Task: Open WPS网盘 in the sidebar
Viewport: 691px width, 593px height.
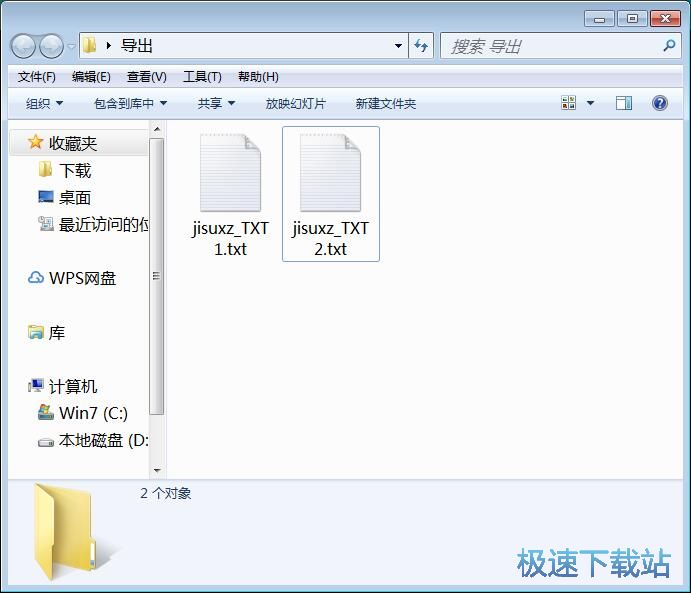Action: (82, 278)
